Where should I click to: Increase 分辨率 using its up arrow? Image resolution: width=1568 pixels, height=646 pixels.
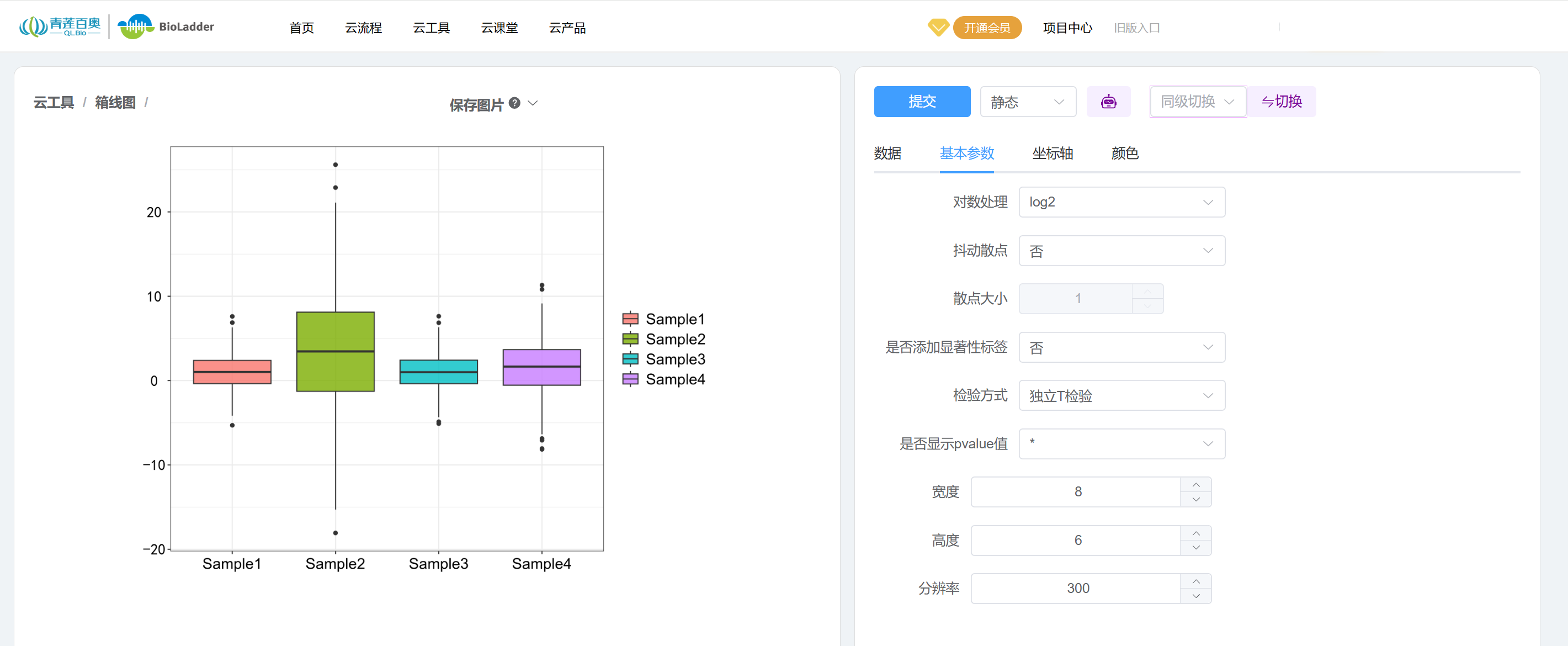click(1195, 581)
